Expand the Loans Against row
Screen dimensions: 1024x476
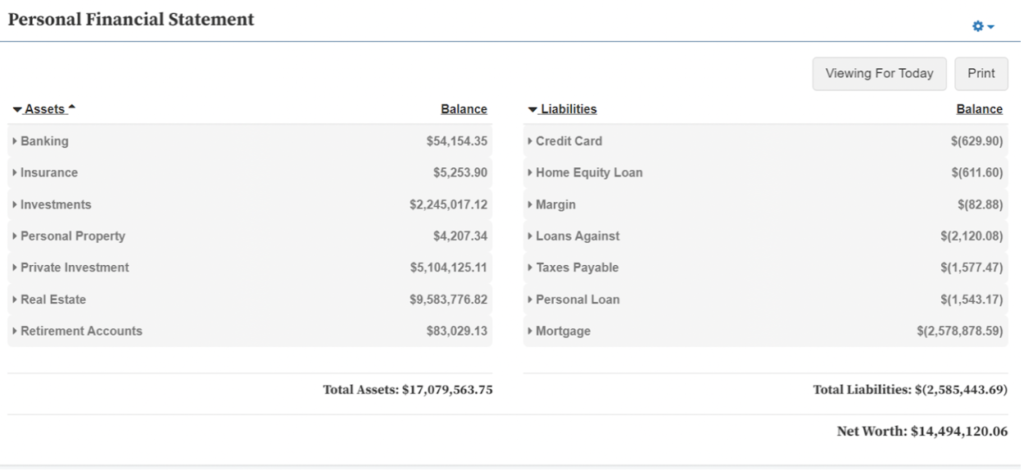coord(577,236)
